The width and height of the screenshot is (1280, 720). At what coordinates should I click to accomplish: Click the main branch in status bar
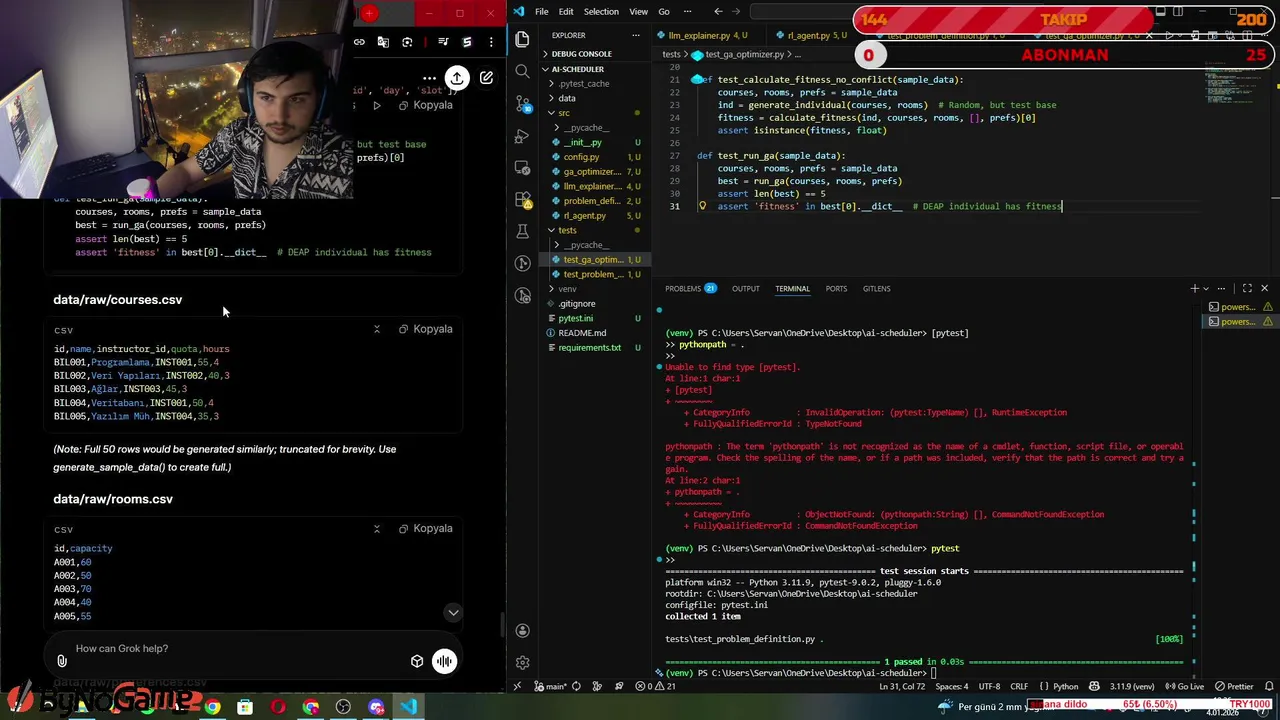click(x=551, y=686)
